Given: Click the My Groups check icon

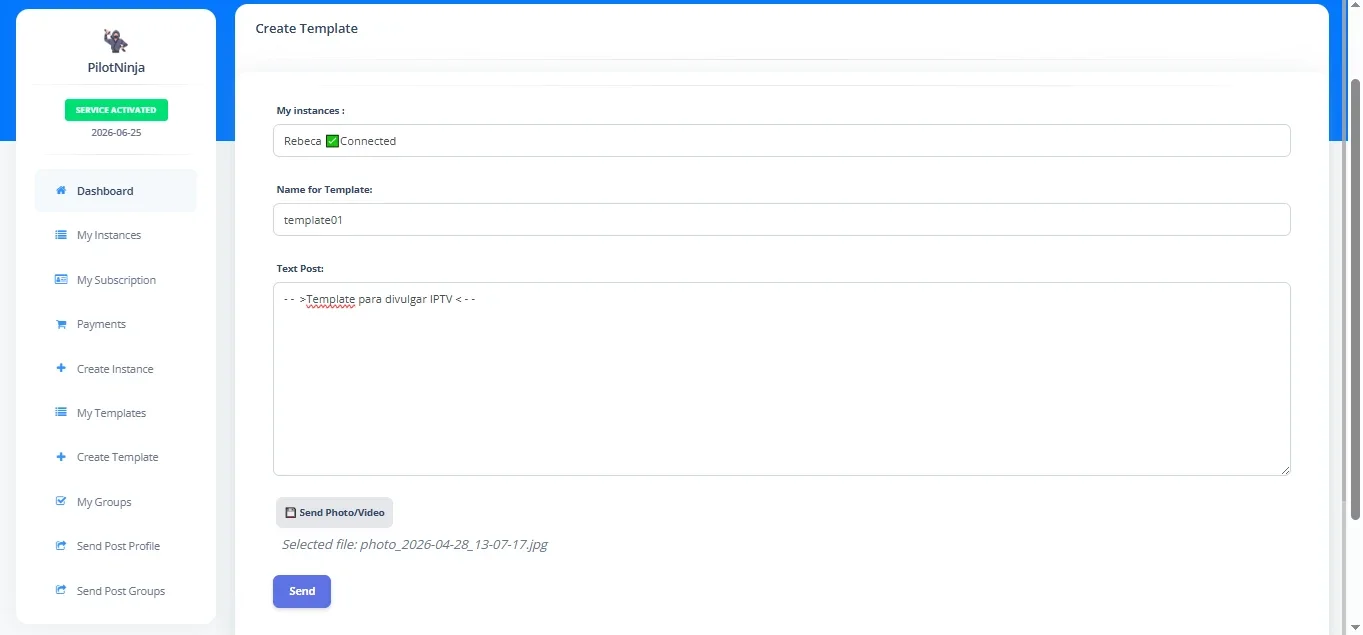Looking at the screenshot, I should click(x=61, y=501).
